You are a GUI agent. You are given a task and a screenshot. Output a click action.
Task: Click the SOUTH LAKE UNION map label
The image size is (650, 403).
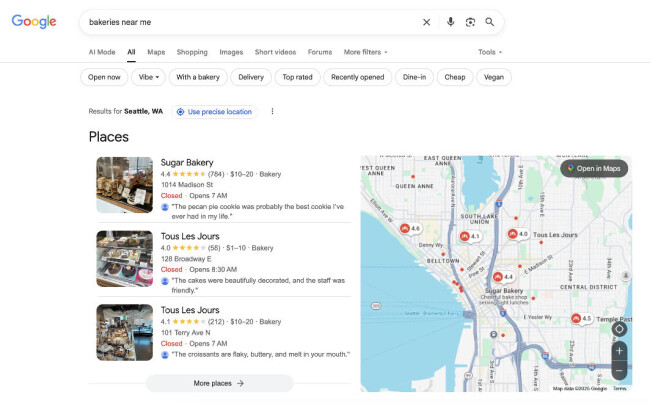click(x=479, y=219)
